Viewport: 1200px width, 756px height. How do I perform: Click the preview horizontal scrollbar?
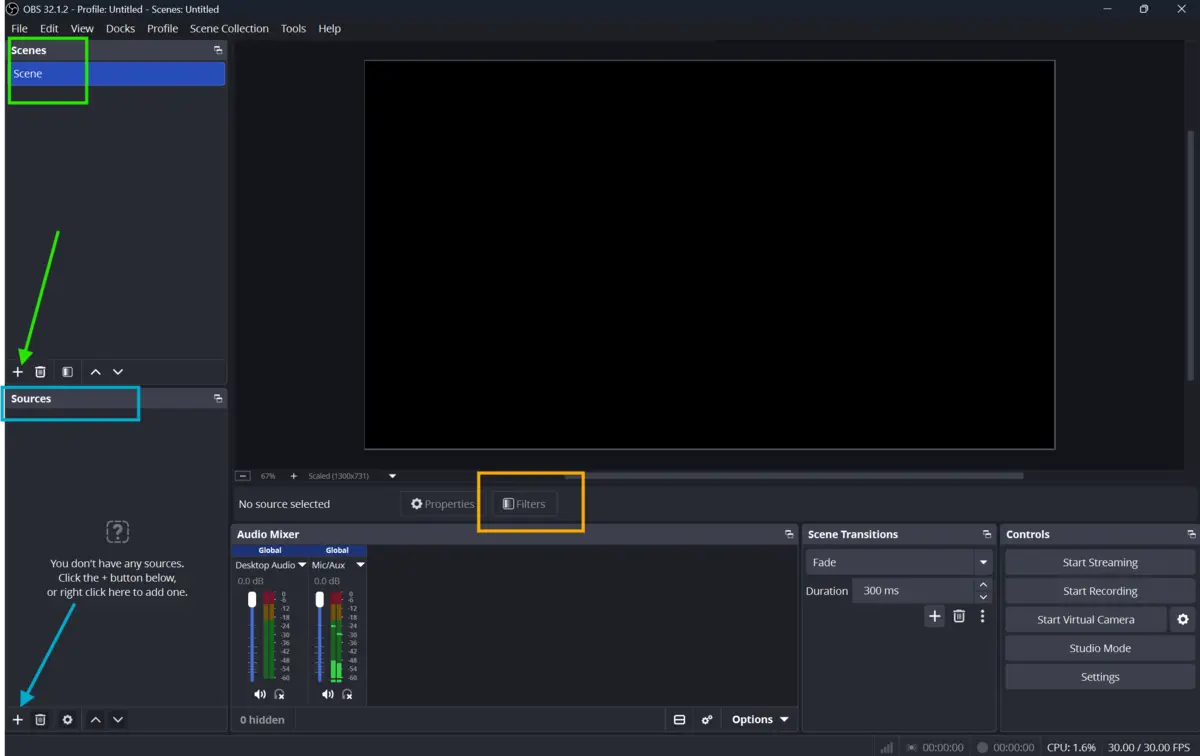(795, 476)
